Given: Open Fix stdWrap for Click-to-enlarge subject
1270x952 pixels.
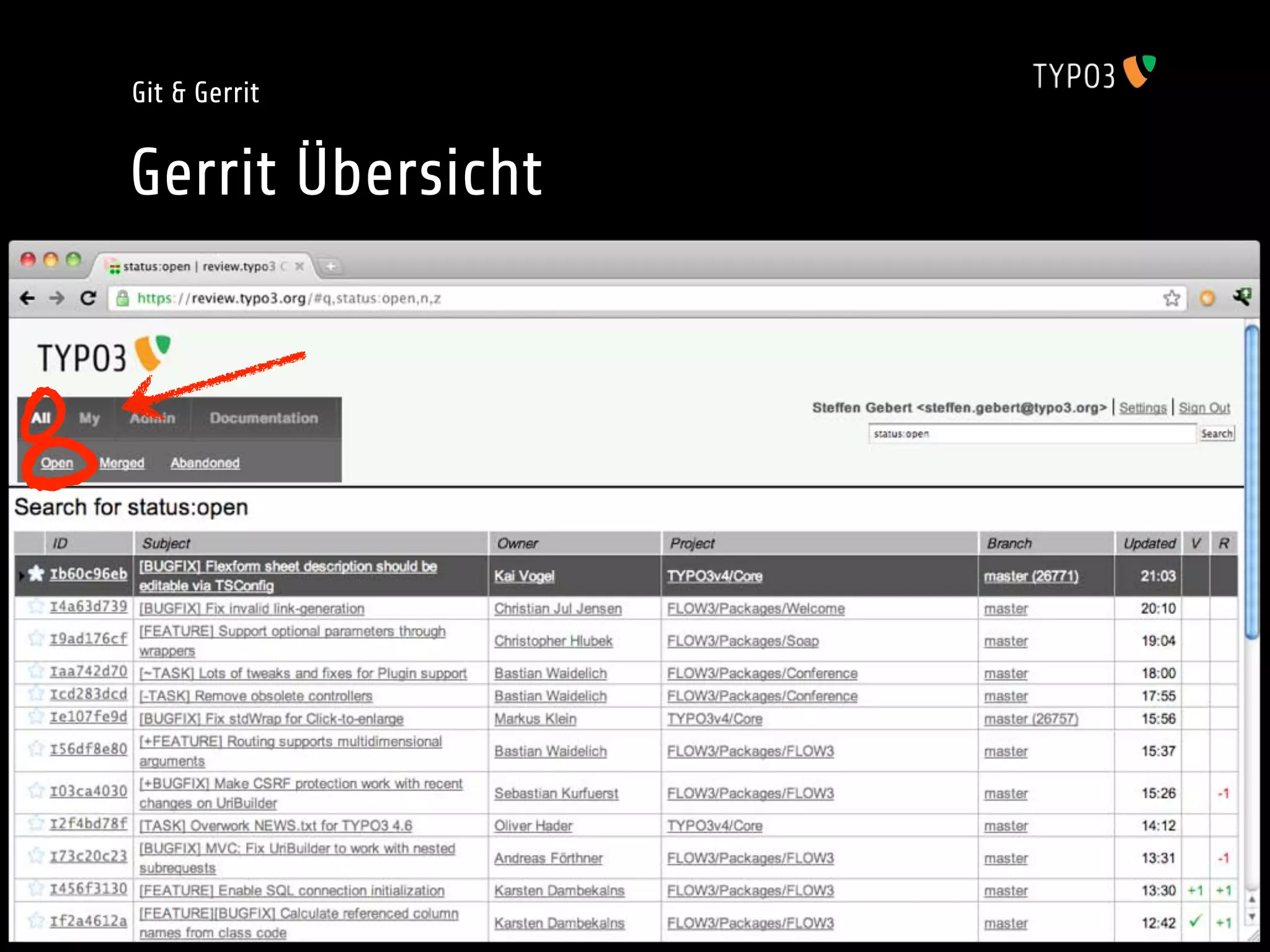Looking at the screenshot, I should (x=271, y=719).
